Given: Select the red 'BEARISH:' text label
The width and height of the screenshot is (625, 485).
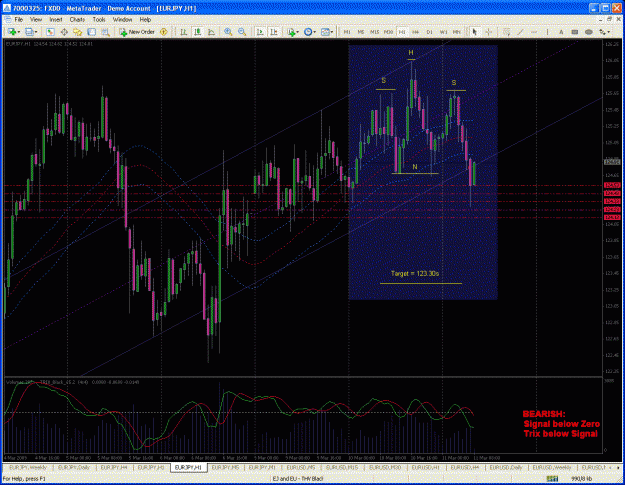Looking at the screenshot, I should point(544,414).
